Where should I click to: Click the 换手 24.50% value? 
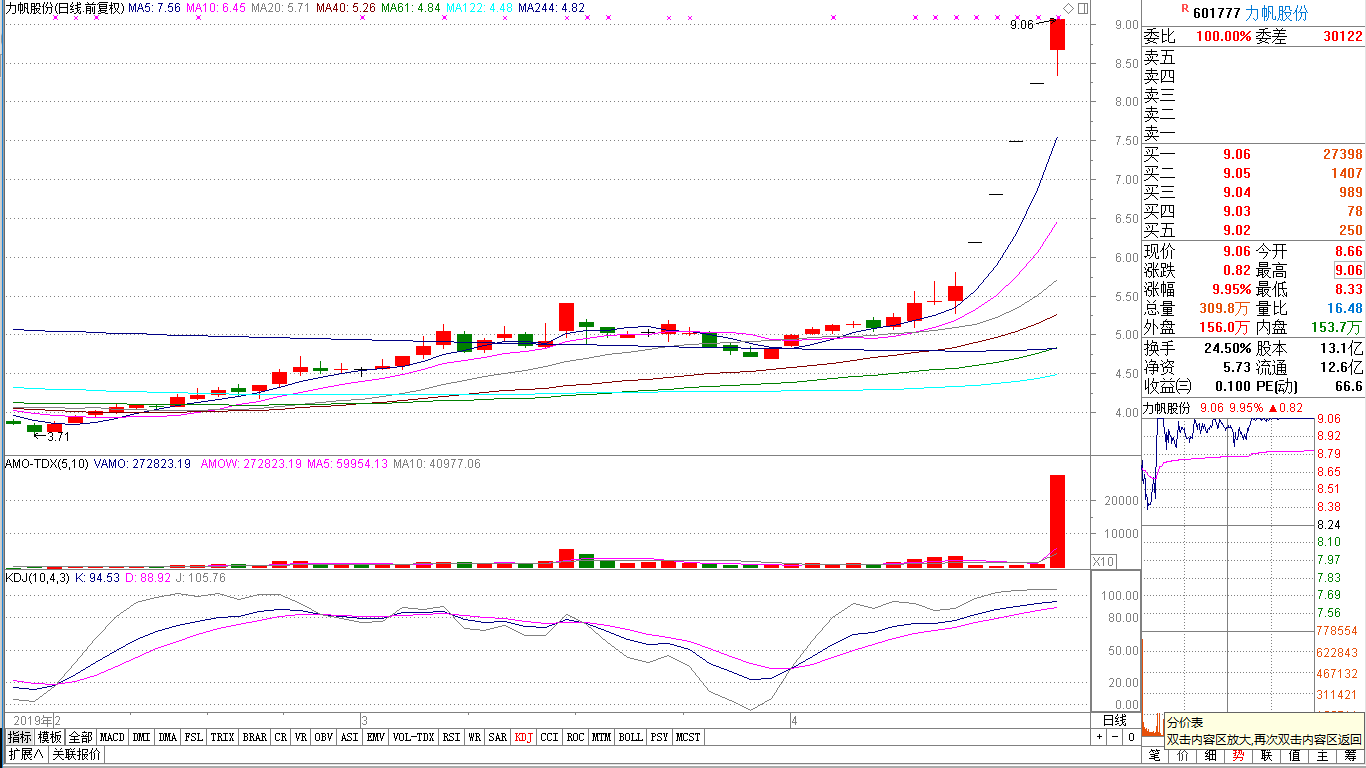click(x=1228, y=348)
